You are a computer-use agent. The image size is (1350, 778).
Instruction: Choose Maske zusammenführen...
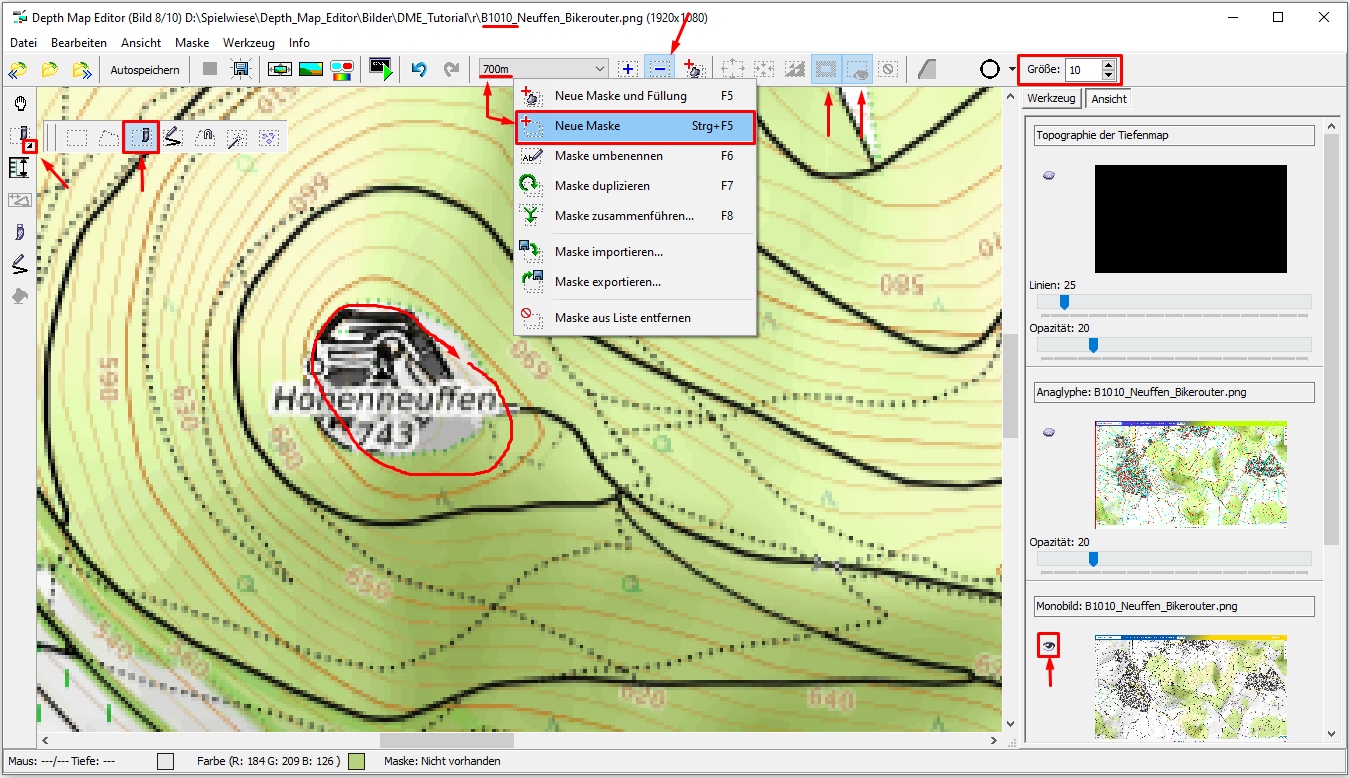coord(635,216)
